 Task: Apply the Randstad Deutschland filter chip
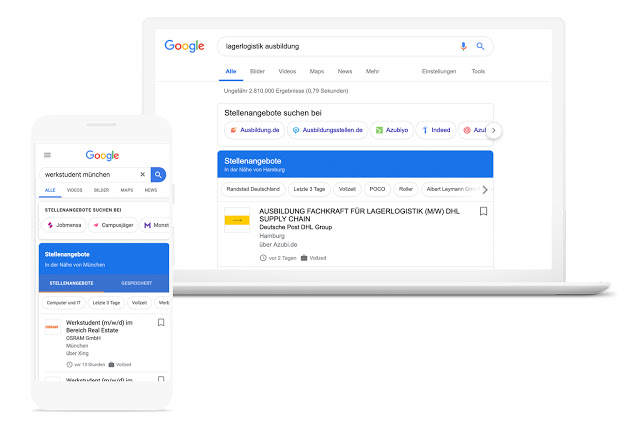tap(253, 189)
